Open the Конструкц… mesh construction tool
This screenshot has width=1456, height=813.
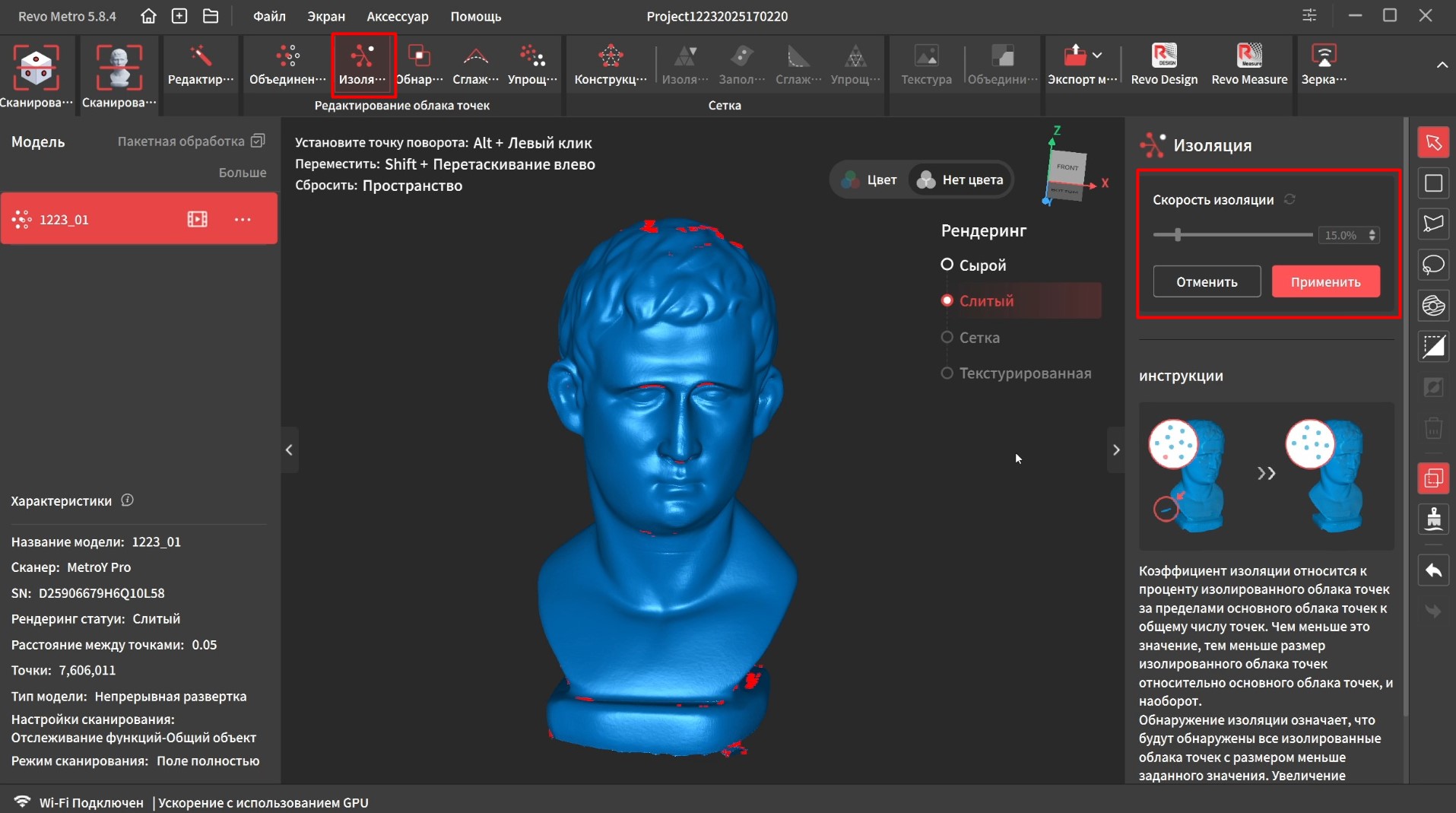click(611, 65)
